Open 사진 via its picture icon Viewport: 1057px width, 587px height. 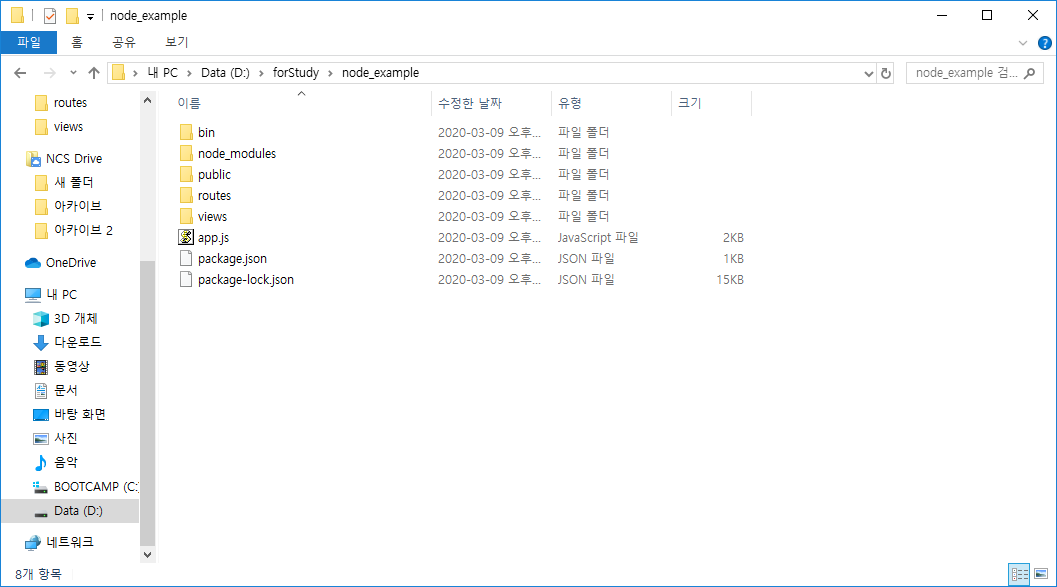[41, 439]
